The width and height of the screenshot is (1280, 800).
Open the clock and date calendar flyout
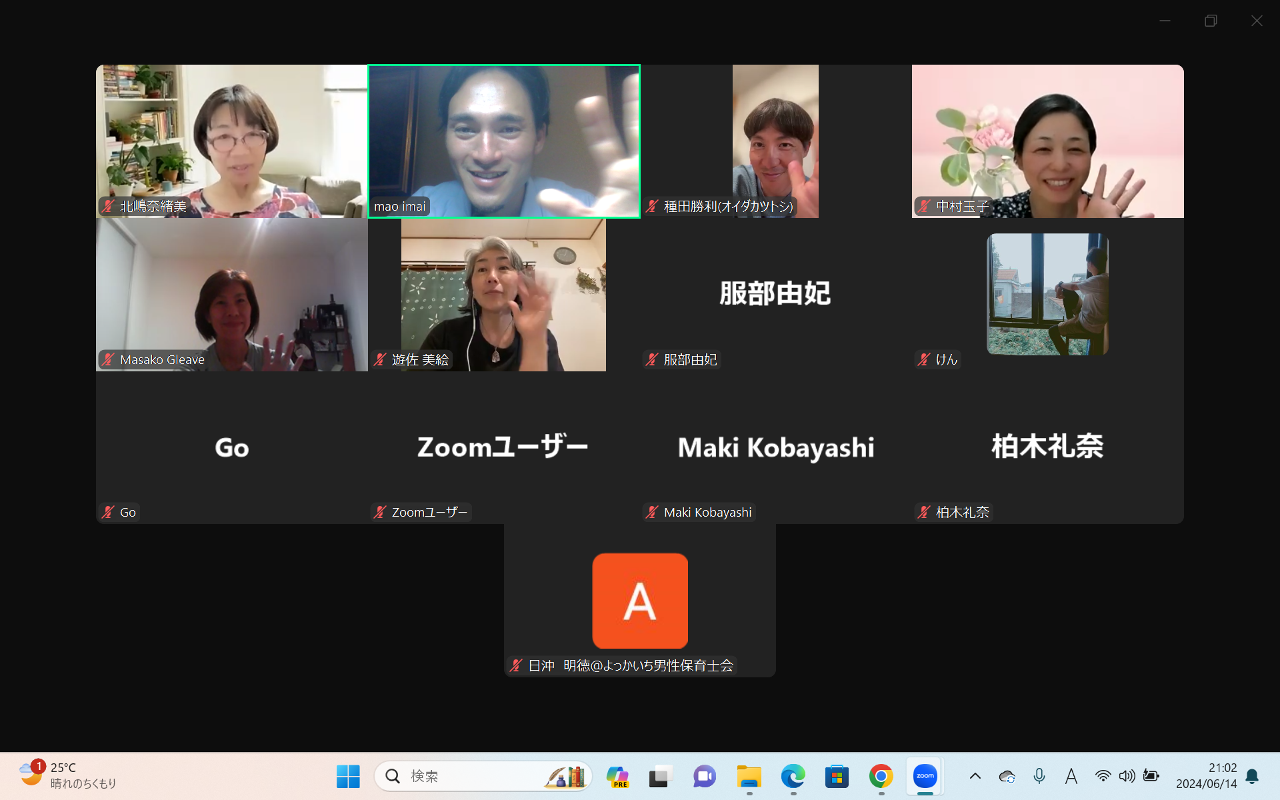point(1207,776)
